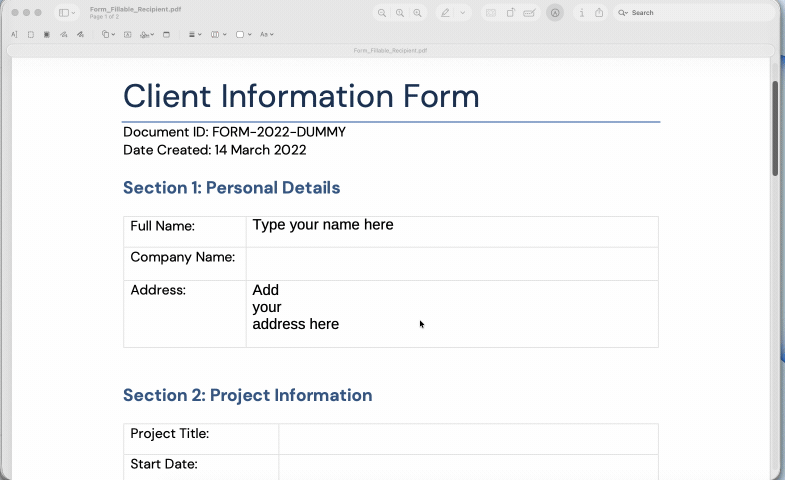Expand the highlight color options chevron
The image size is (785, 480).
[463, 13]
